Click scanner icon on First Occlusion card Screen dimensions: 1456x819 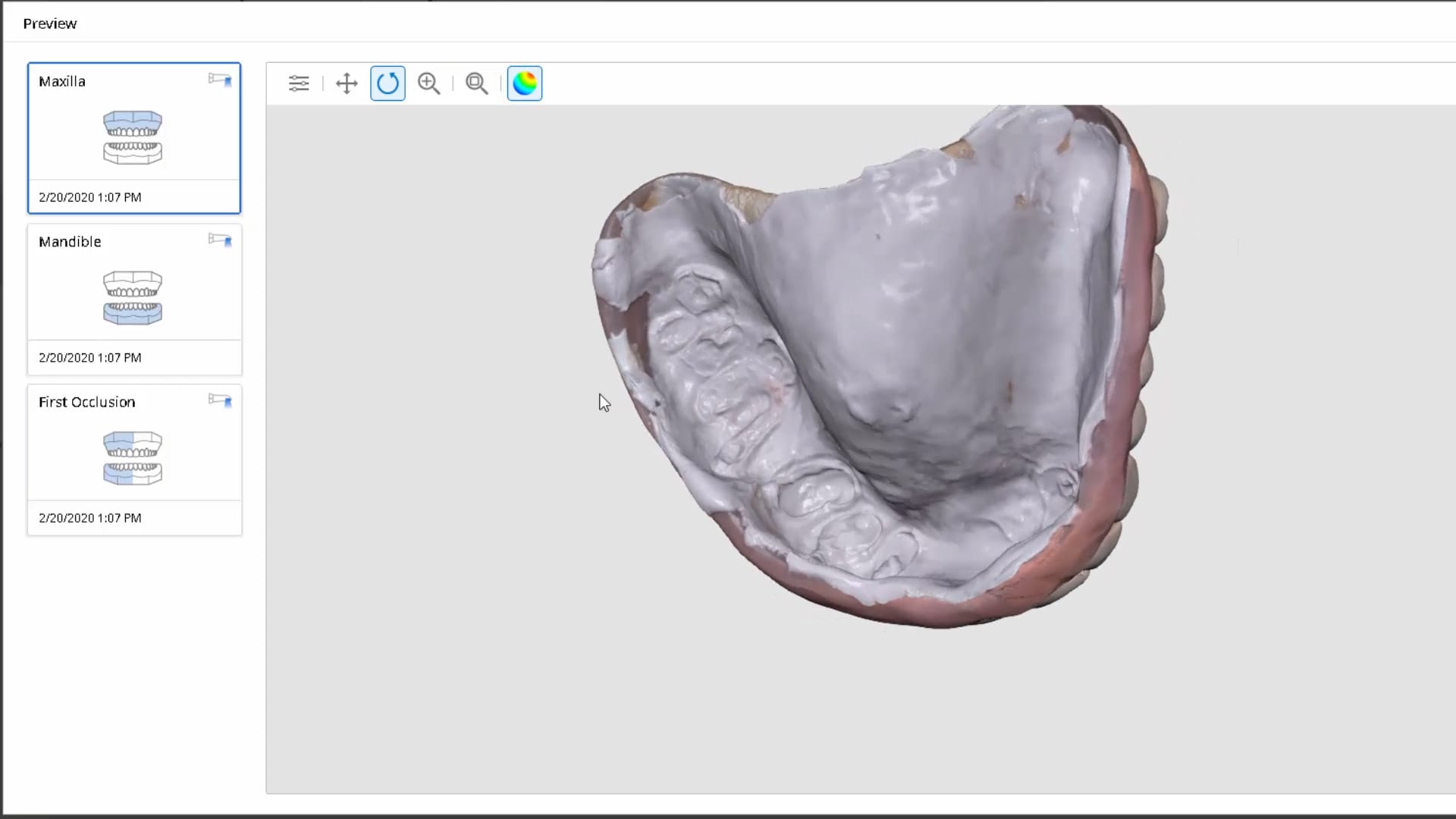point(220,400)
